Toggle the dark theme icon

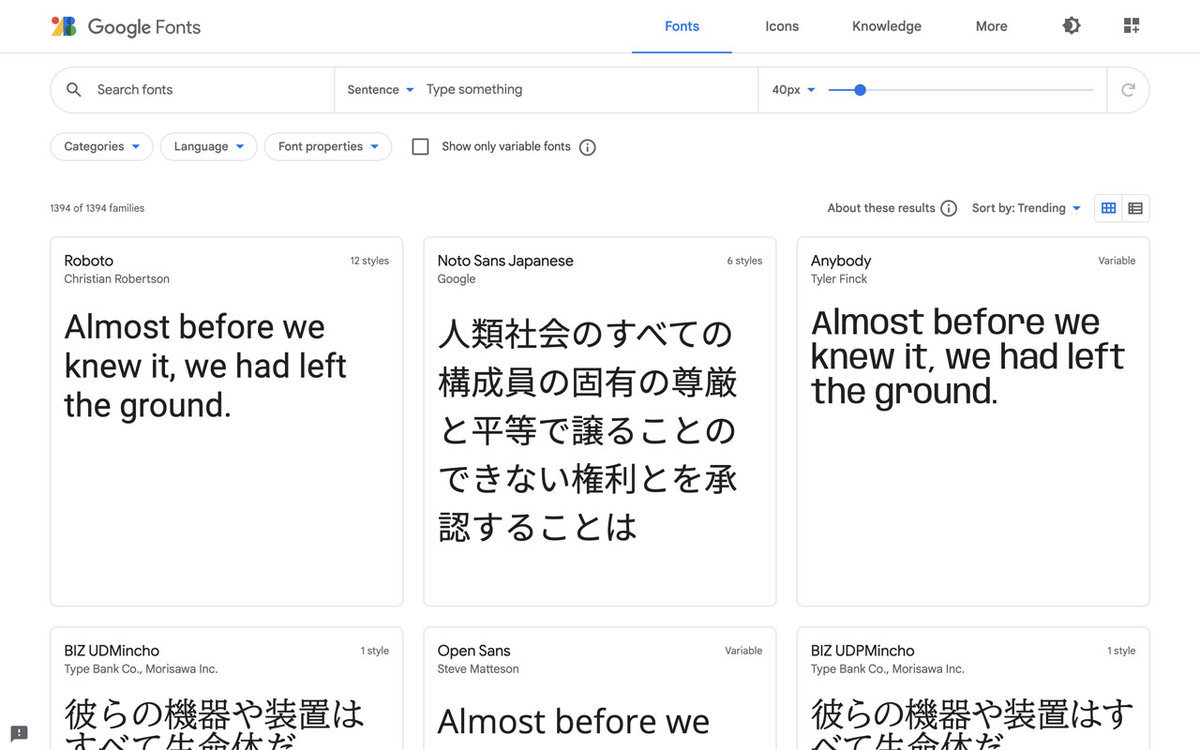(x=1071, y=26)
